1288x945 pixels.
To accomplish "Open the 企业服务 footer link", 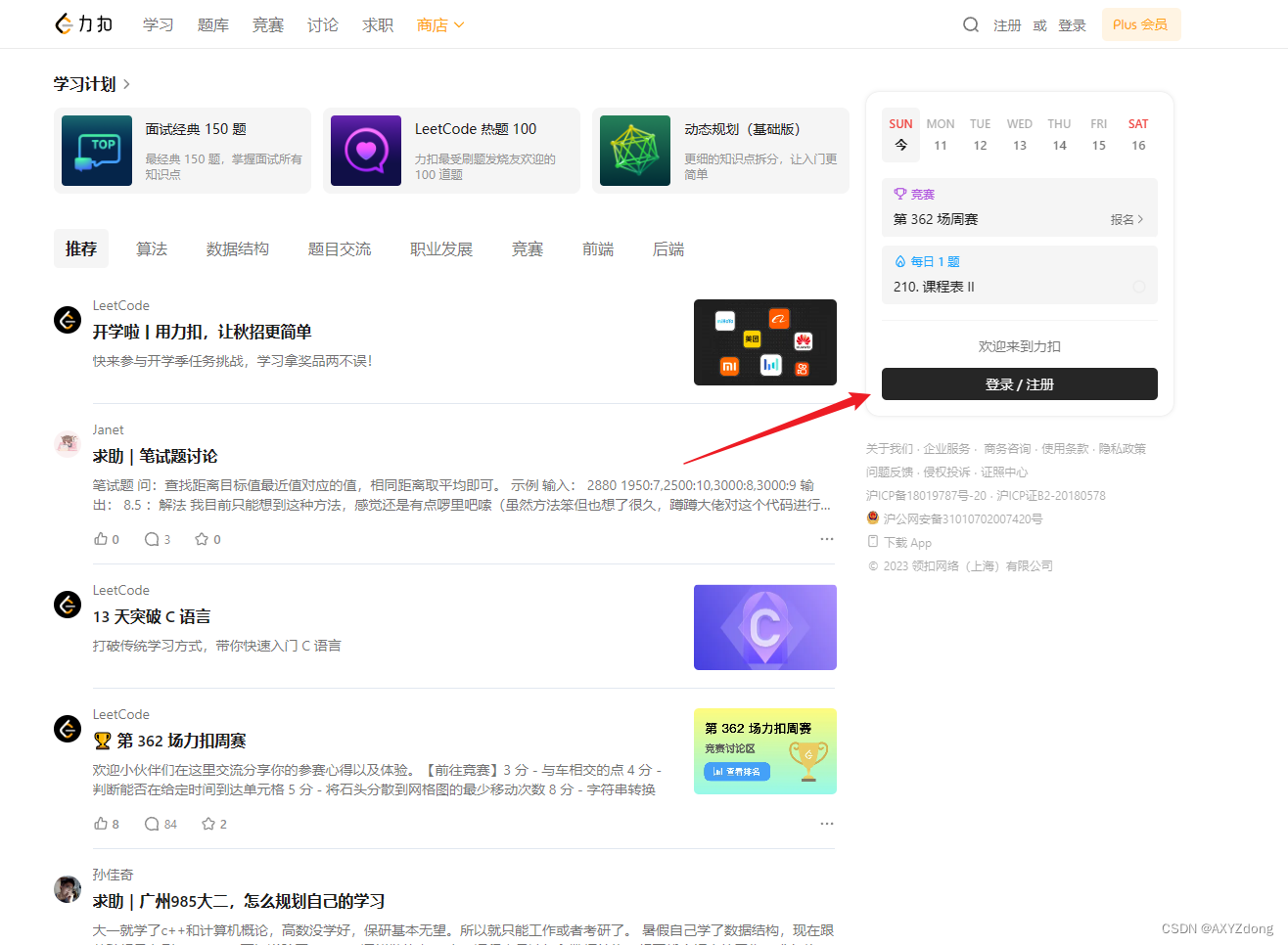I will point(947,448).
